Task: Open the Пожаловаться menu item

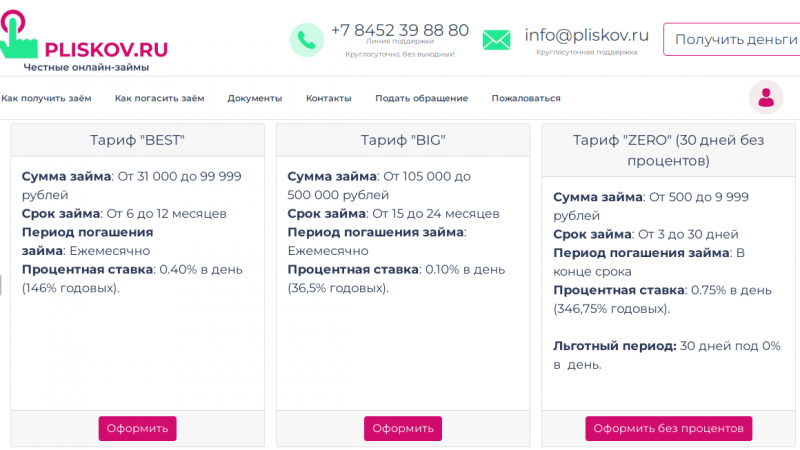Action: pos(526,98)
